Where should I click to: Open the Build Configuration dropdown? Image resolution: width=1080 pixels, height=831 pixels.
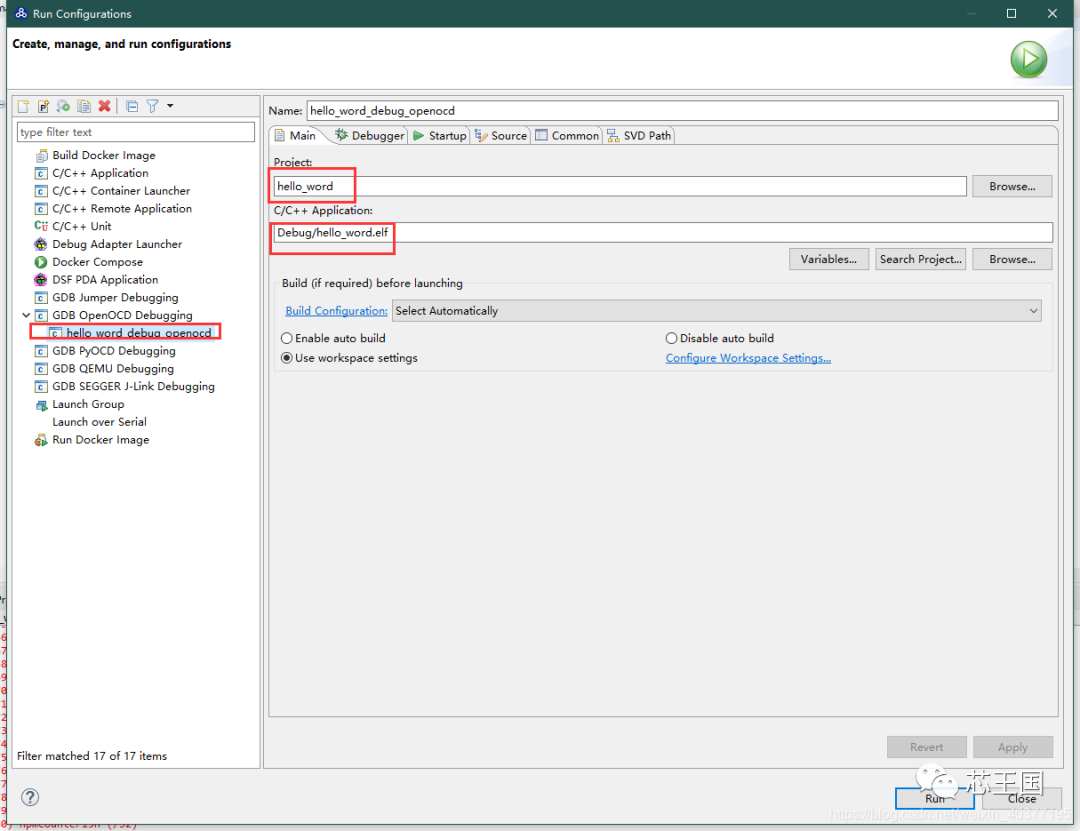[716, 311]
